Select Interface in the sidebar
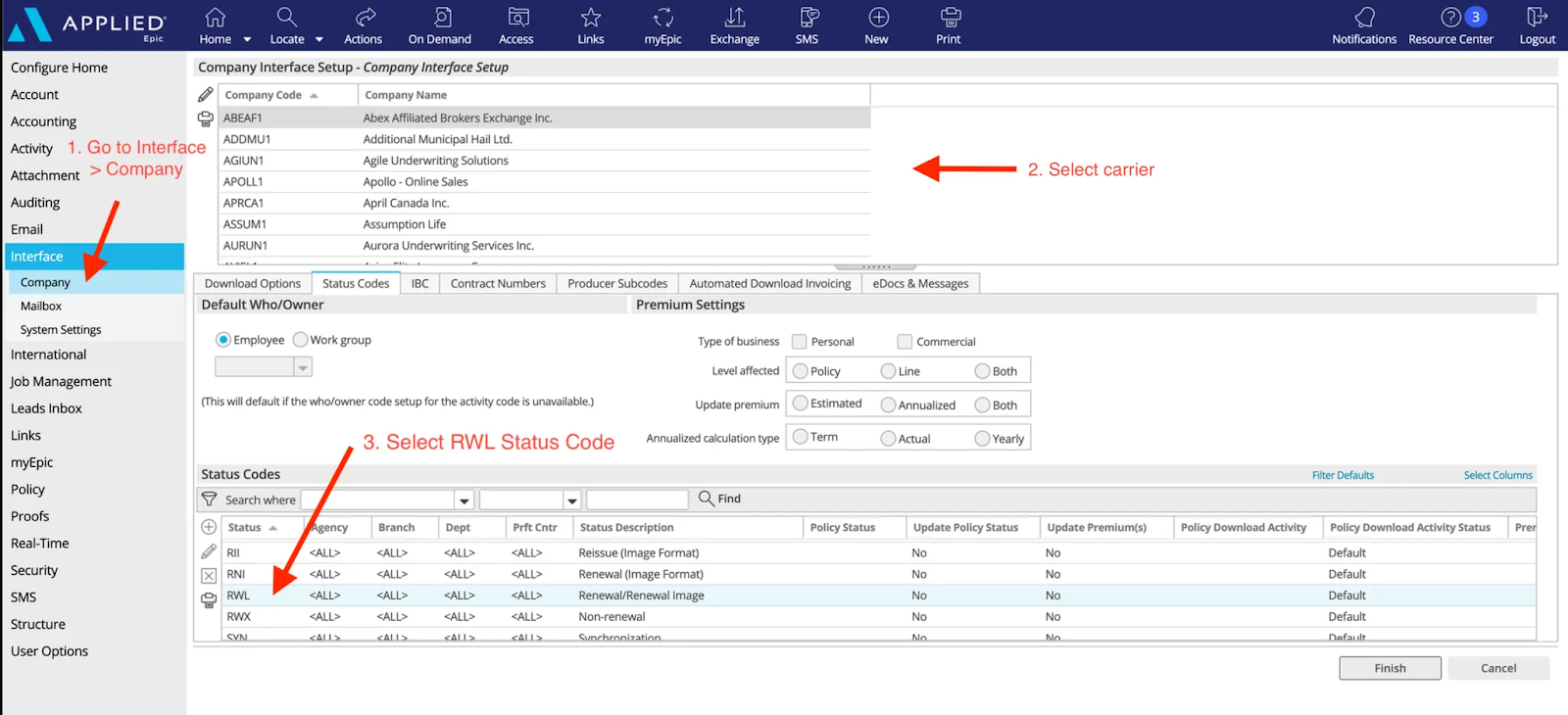 click(x=93, y=257)
